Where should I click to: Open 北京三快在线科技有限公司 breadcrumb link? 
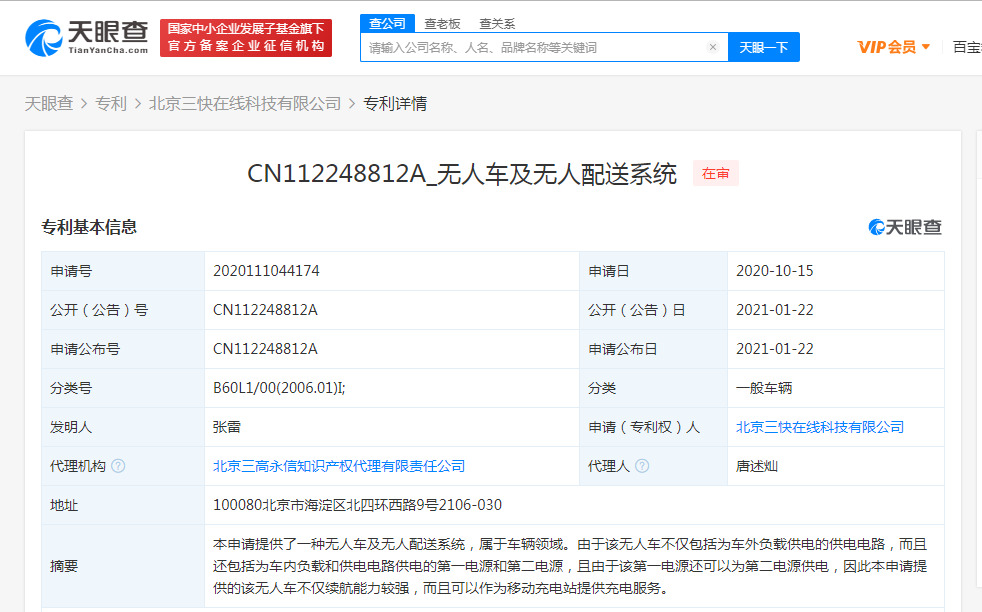pyautogui.click(x=245, y=103)
